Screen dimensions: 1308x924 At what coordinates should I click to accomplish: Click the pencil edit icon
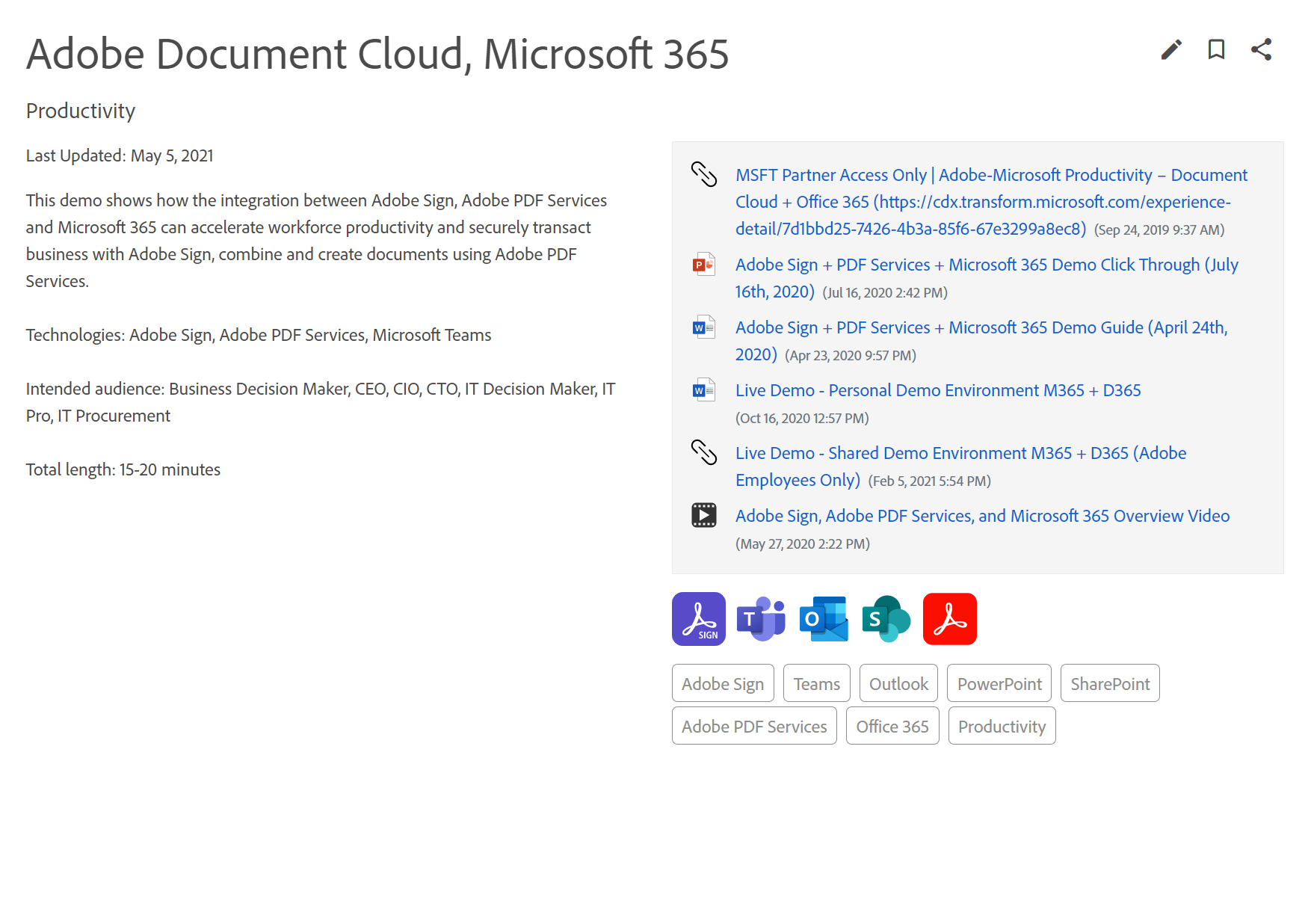pos(1171,50)
